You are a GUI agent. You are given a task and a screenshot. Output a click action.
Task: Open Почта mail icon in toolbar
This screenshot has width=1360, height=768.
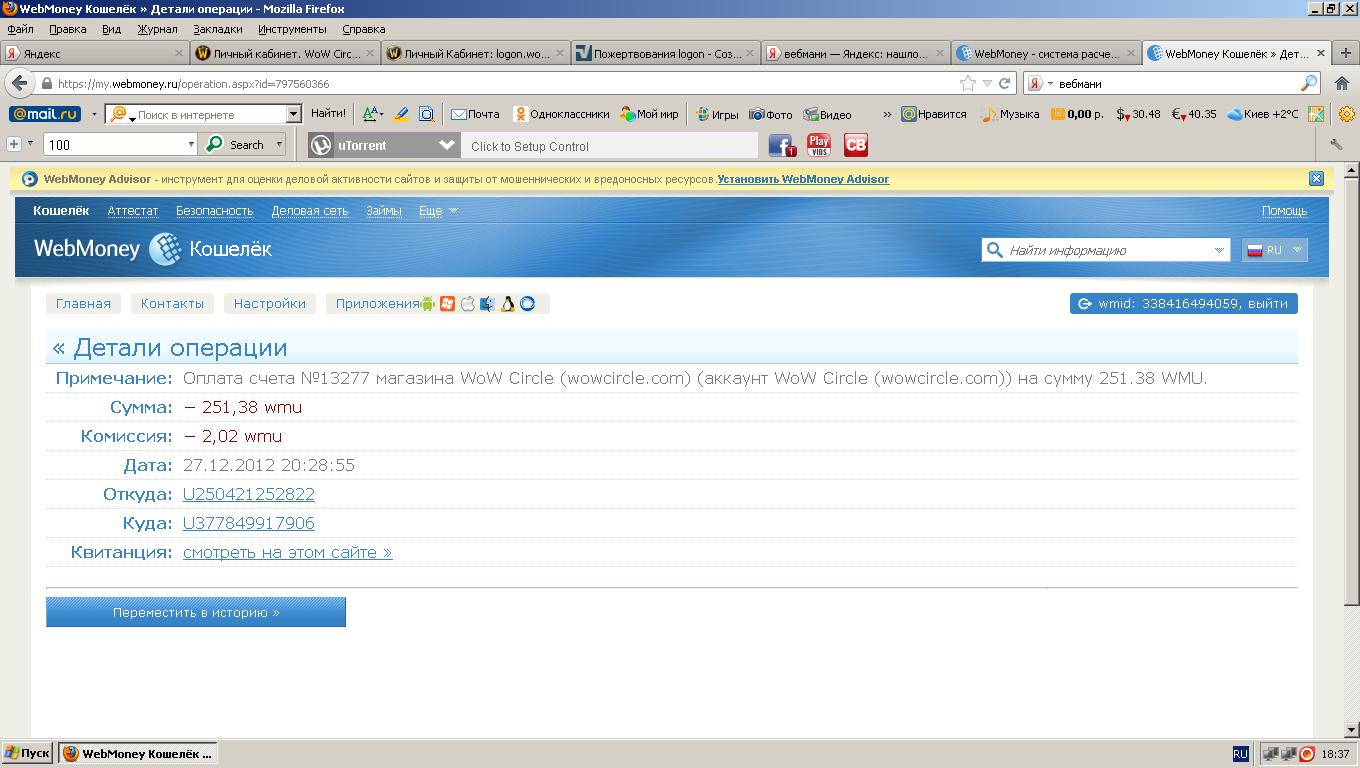point(475,114)
